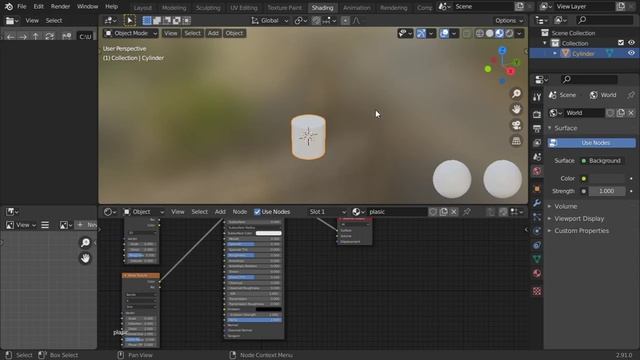Open the node editor Object shader type dropdown
The height and width of the screenshot is (360, 640).
point(144,211)
